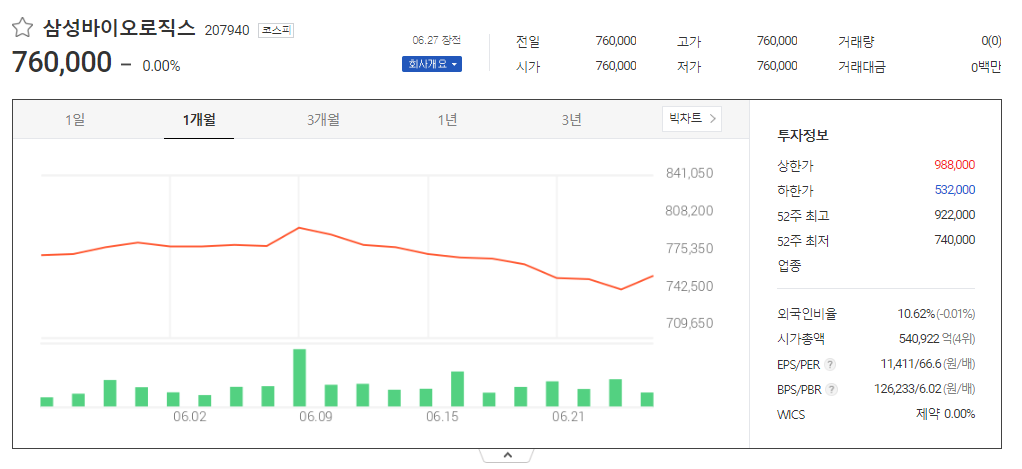Click the 업종 label
1022x469 pixels.
coord(789,266)
